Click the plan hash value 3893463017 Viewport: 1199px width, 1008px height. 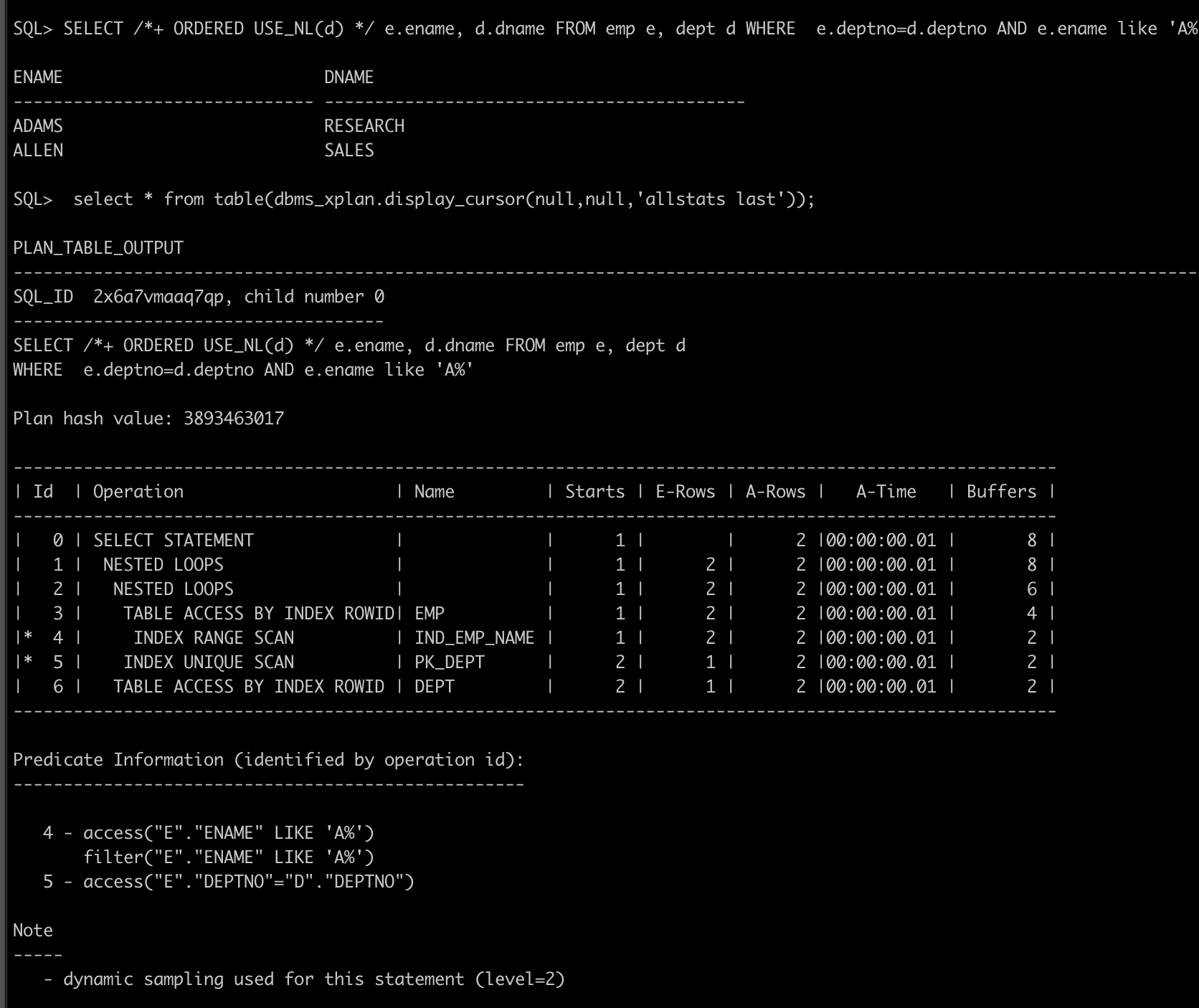point(234,419)
